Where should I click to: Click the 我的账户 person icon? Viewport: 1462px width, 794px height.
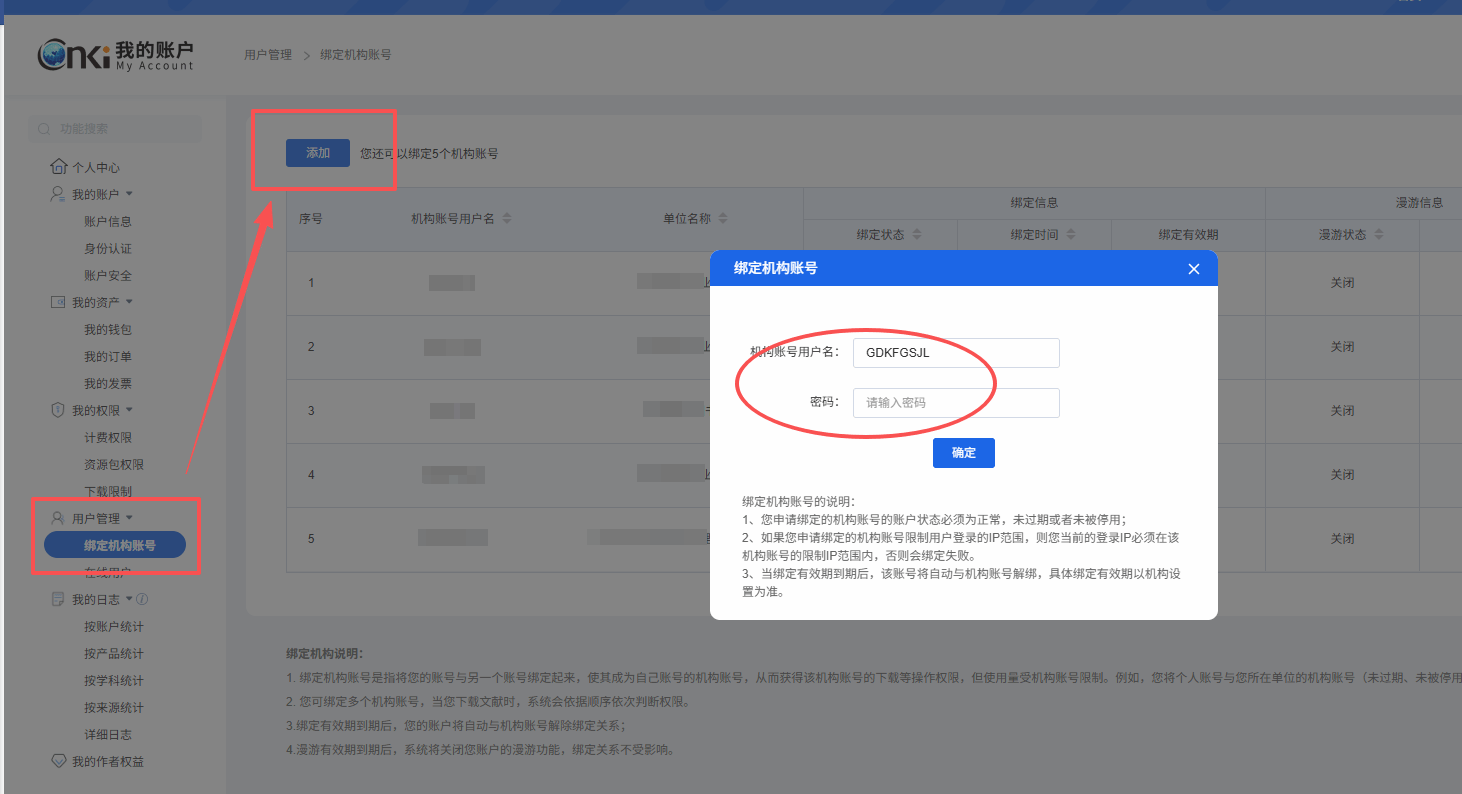(58, 194)
